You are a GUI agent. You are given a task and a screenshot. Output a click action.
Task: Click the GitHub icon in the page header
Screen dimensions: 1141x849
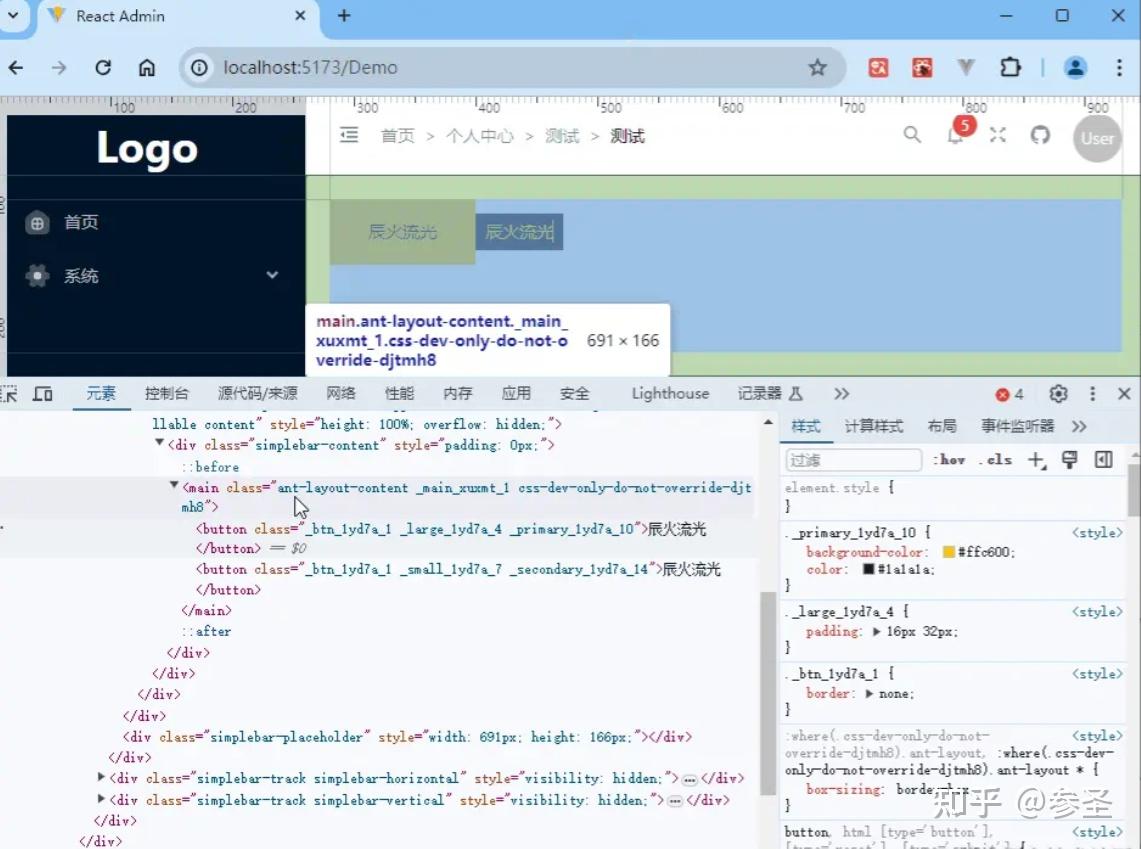[x=1039, y=134]
